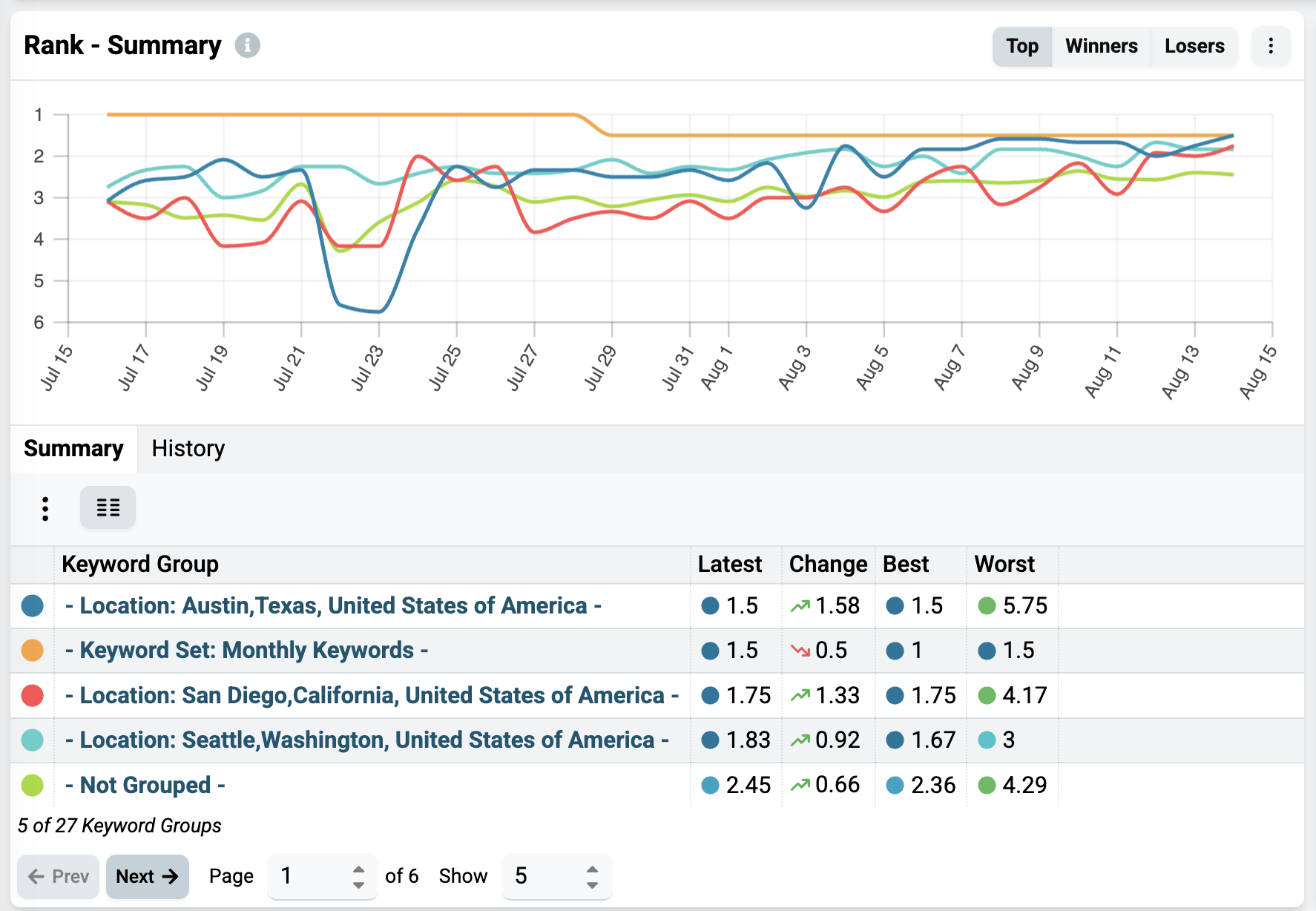The width and height of the screenshot is (1316, 911).
Task: Select the Top filter toggle
Action: (x=1022, y=46)
